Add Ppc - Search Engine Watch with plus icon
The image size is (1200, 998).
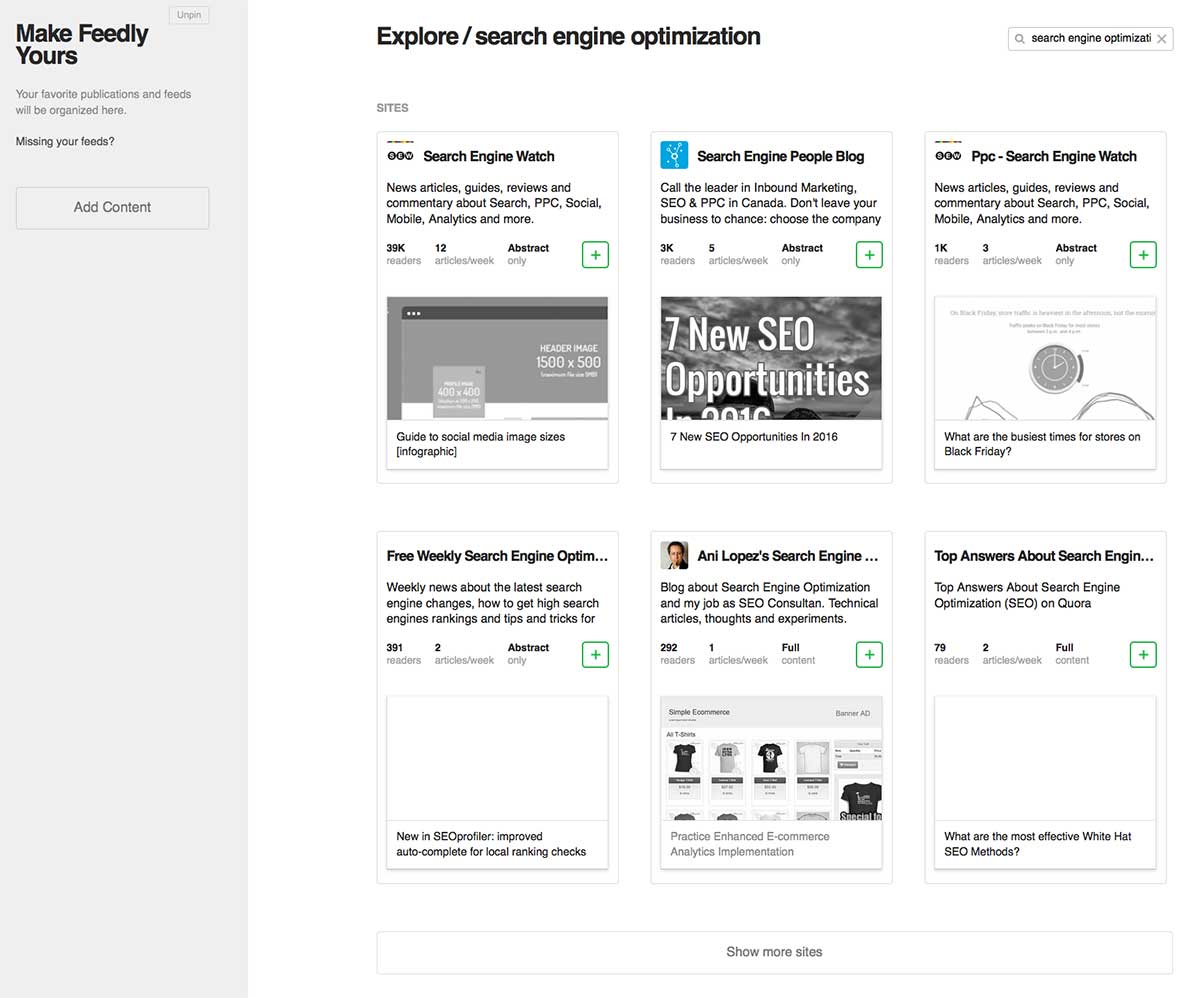[1143, 255]
